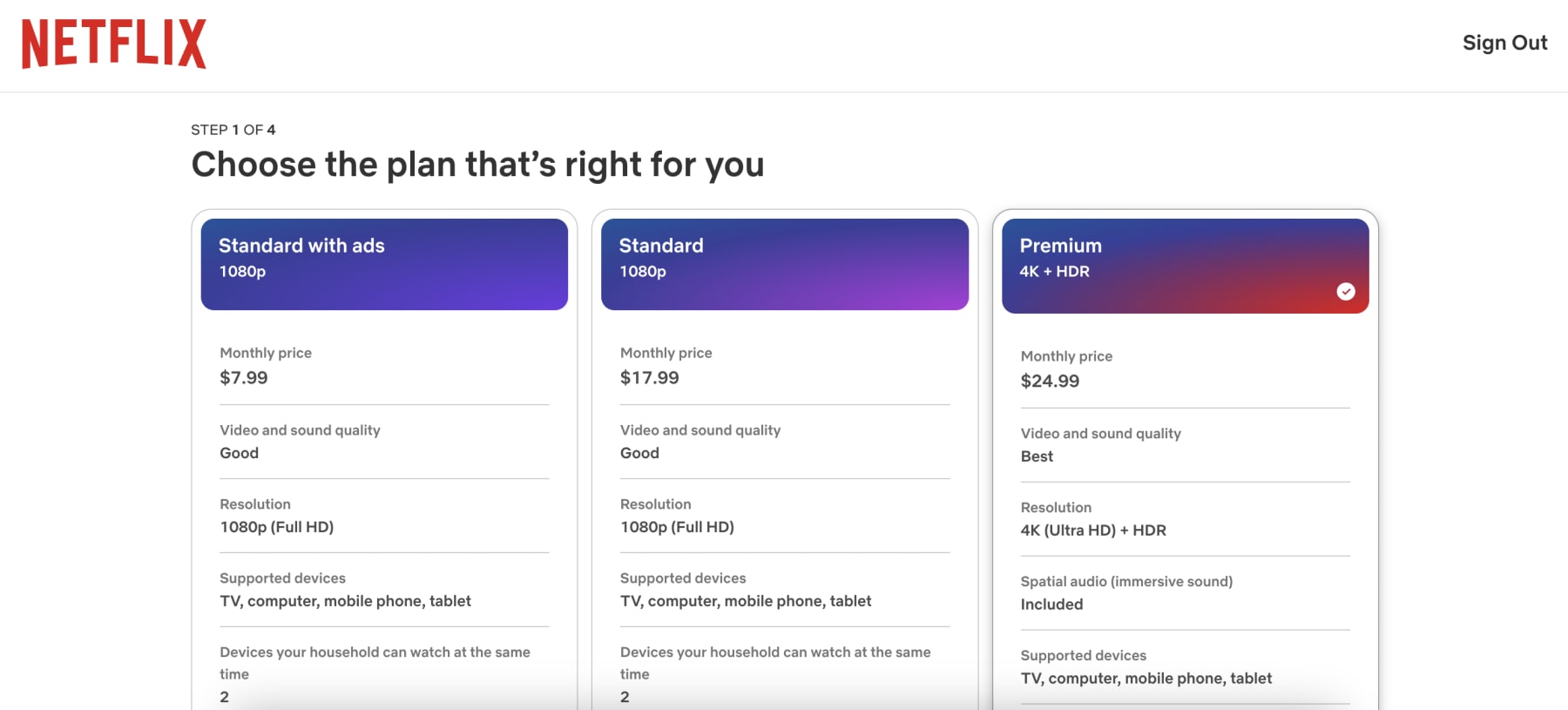This screenshot has width=1568, height=710.
Task: Click Supported devices text in Premium card
Action: (1146, 679)
